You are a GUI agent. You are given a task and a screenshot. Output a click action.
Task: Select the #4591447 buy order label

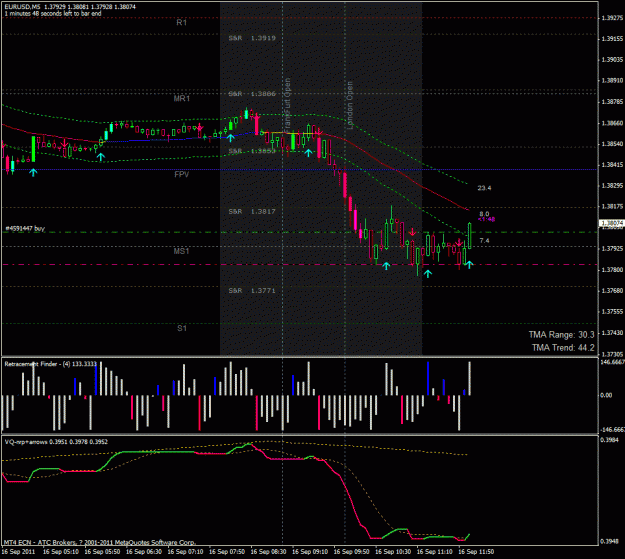click(25, 228)
